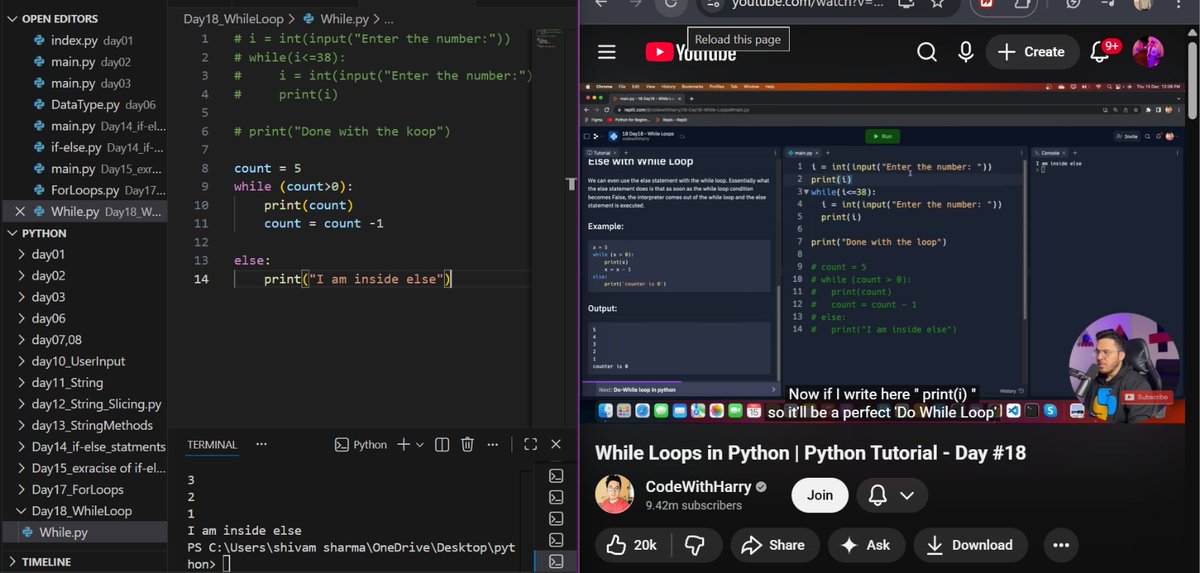The image size is (1200, 573).
Task: Open CodeWithHarry channel name link
Action: (x=698, y=487)
